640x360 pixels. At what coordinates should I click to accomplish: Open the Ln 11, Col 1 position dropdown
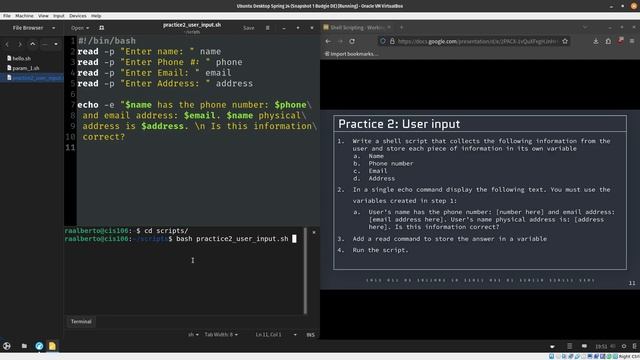[x=276, y=335]
